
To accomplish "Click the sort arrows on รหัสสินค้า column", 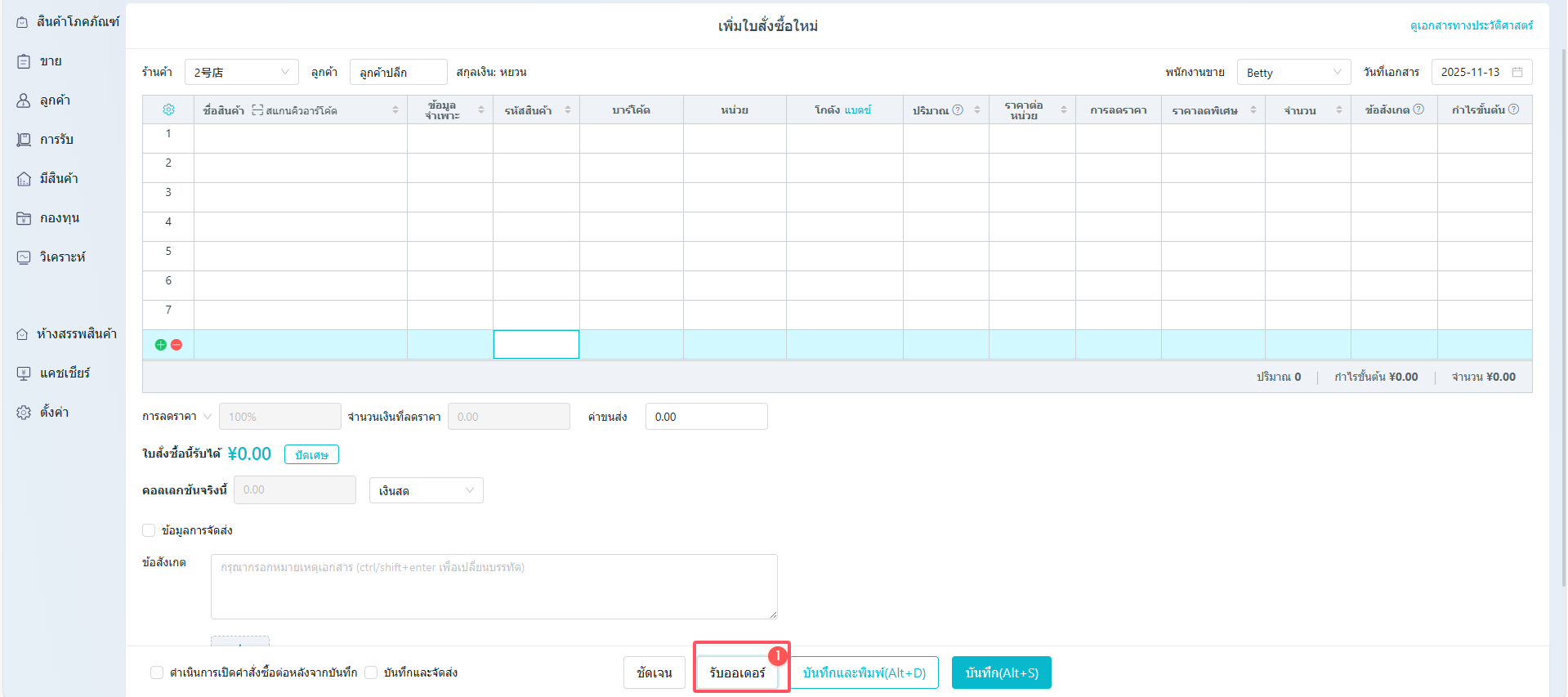I will [x=567, y=109].
